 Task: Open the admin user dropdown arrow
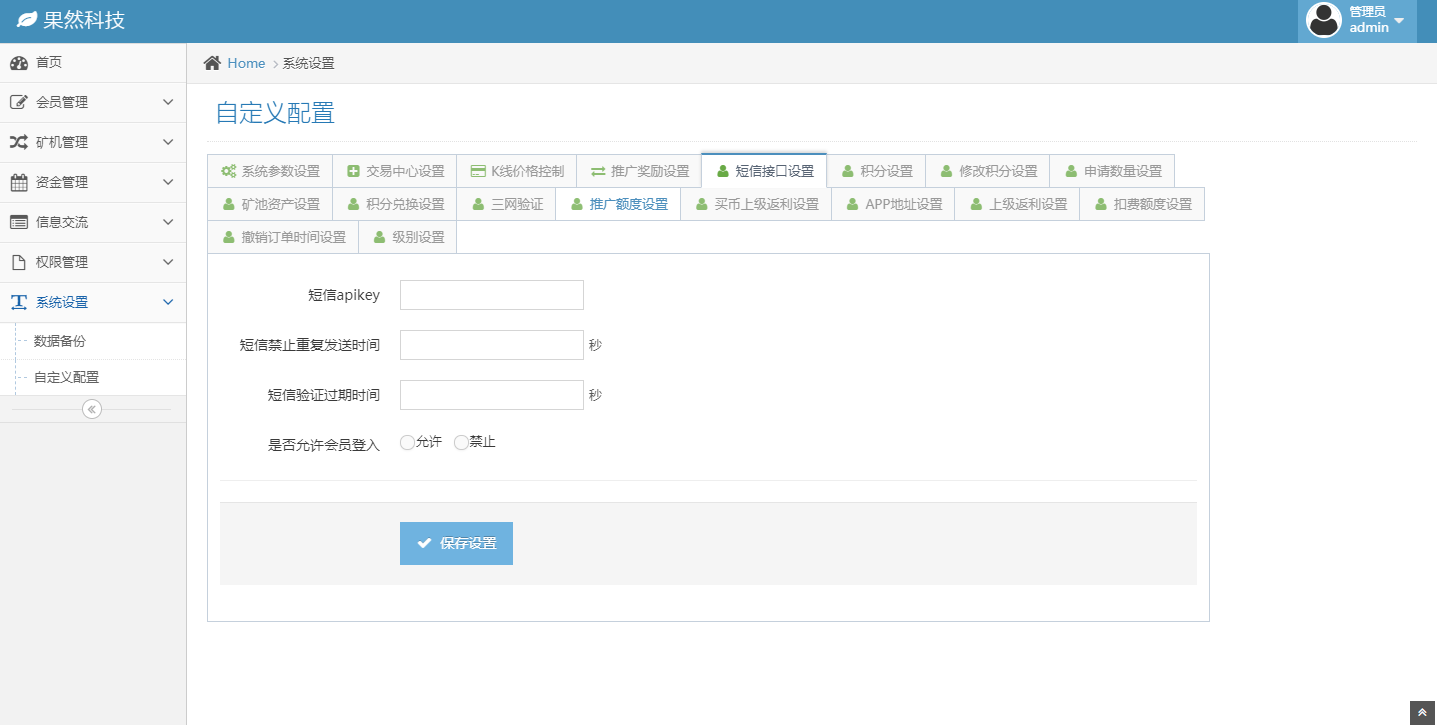click(1399, 20)
